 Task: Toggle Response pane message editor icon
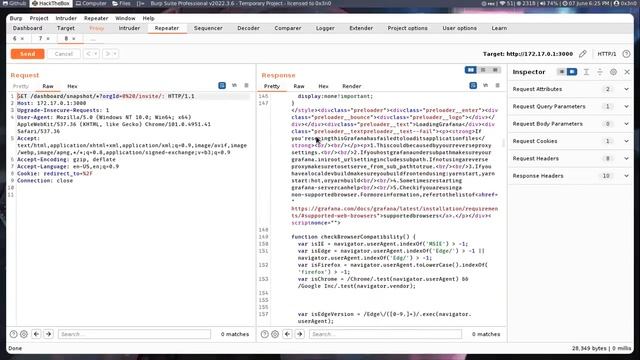click(473, 85)
